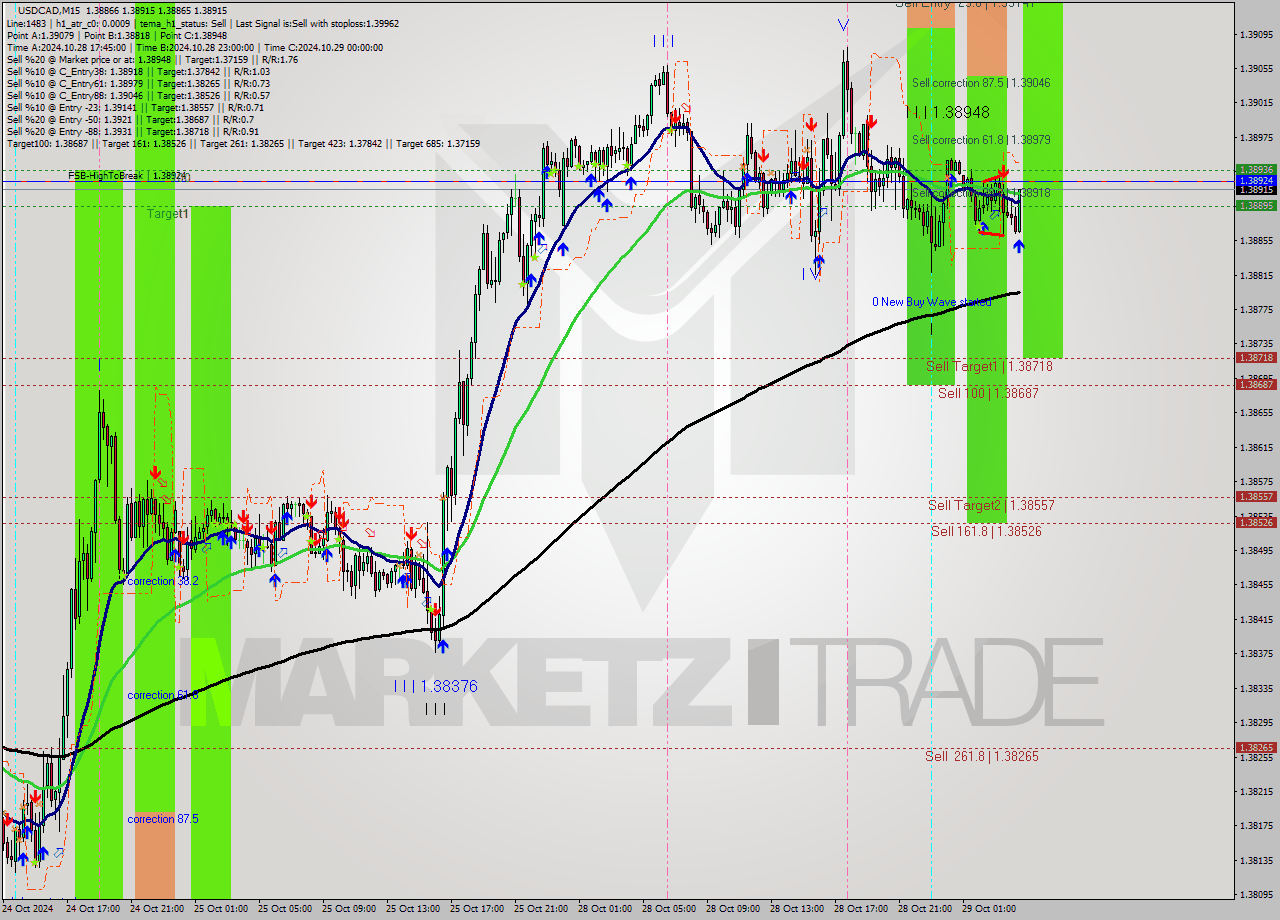Click the '0 New Buy Wave started' text
Viewport: 1280px width, 920px height.
[x=932, y=302]
